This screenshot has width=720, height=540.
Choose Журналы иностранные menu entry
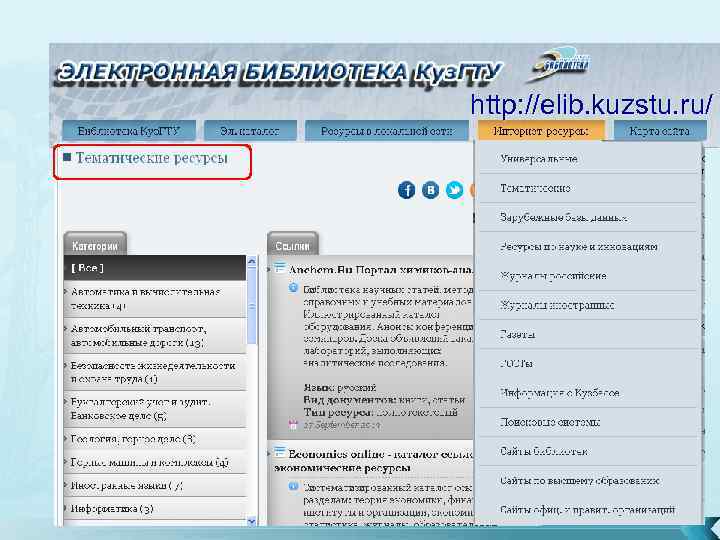point(588,305)
